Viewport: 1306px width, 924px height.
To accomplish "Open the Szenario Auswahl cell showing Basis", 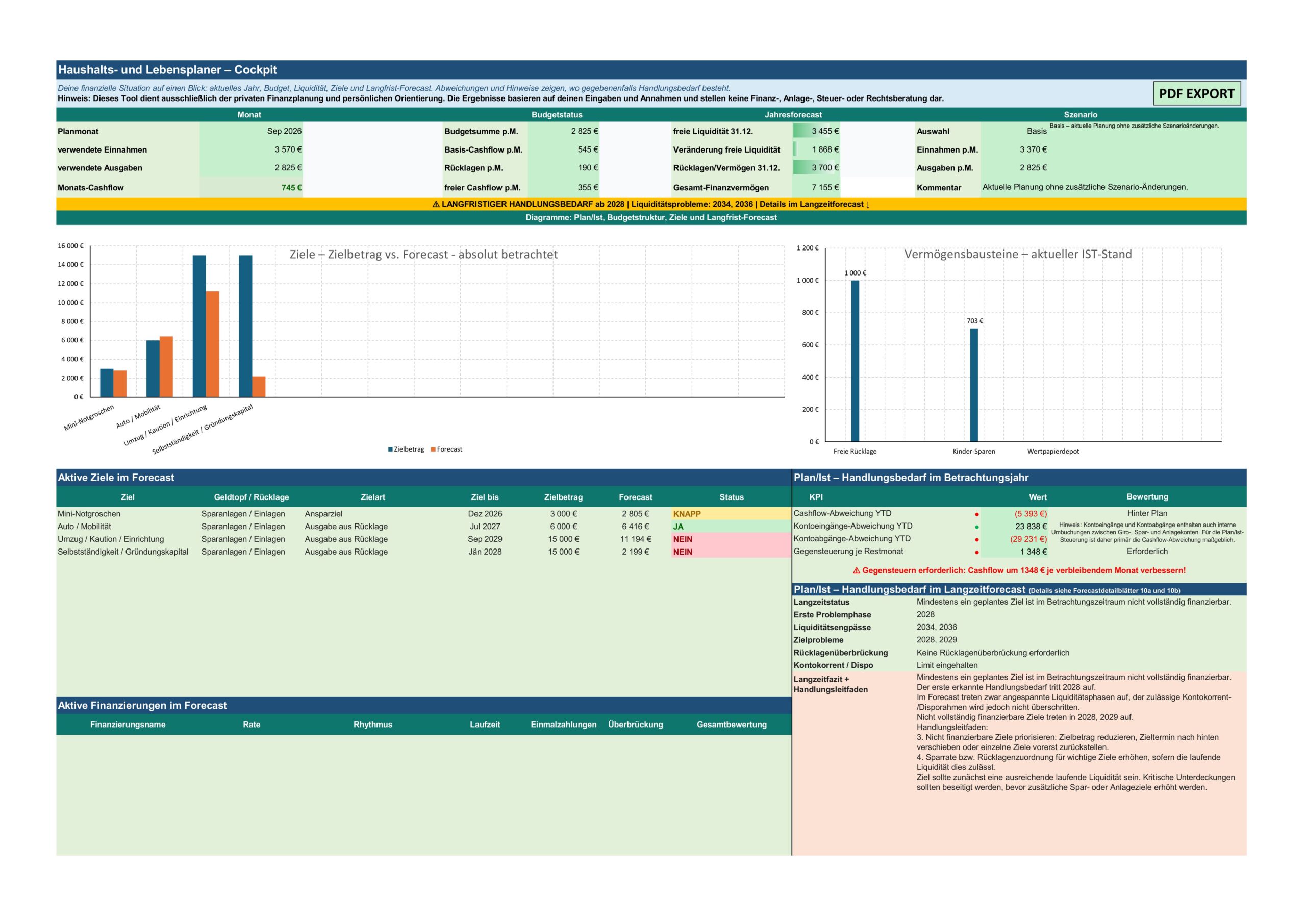I will [x=1015, y=131].
